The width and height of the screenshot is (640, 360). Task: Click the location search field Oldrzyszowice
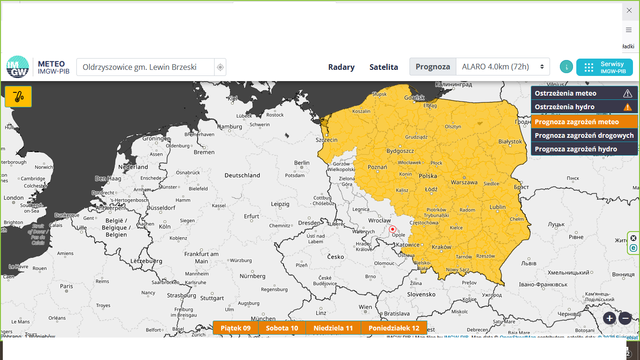(x=145, y=67)
